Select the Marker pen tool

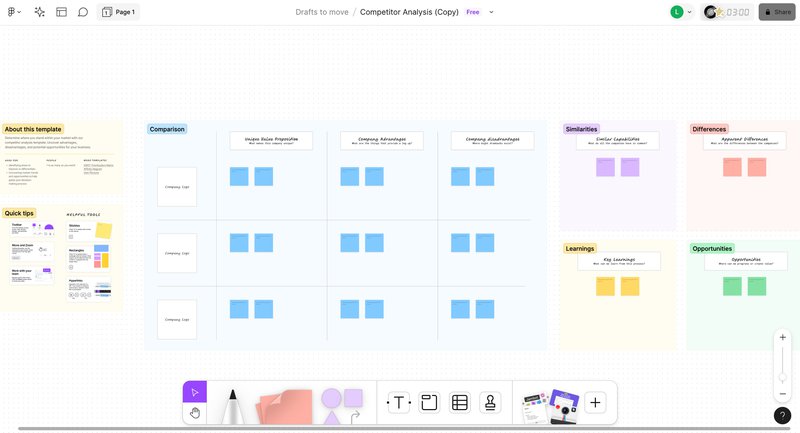(231, 404)
